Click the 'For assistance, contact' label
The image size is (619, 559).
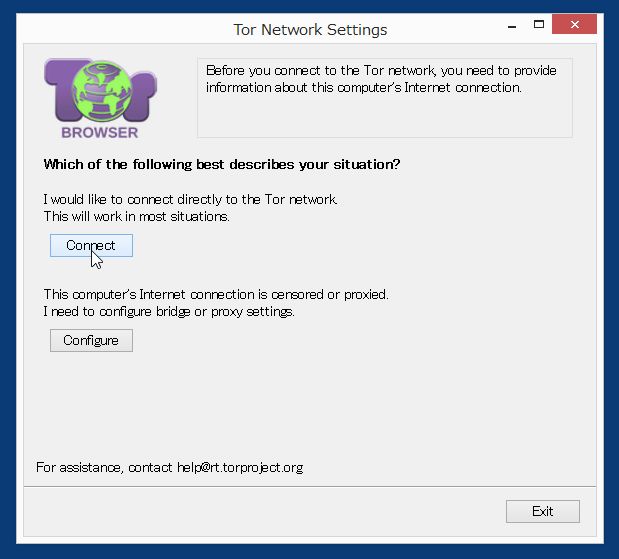click(x=104, y=467)
